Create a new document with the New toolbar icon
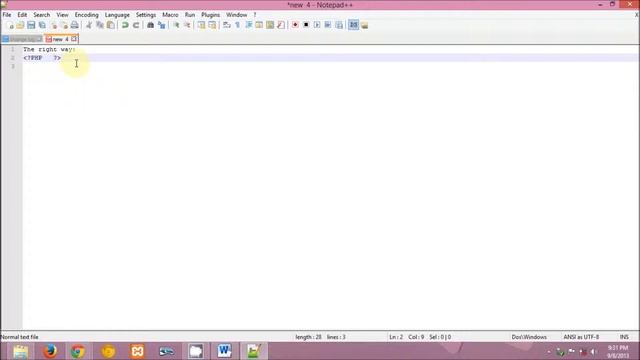This screenshot has width=640, height=360. pos(10,25)
